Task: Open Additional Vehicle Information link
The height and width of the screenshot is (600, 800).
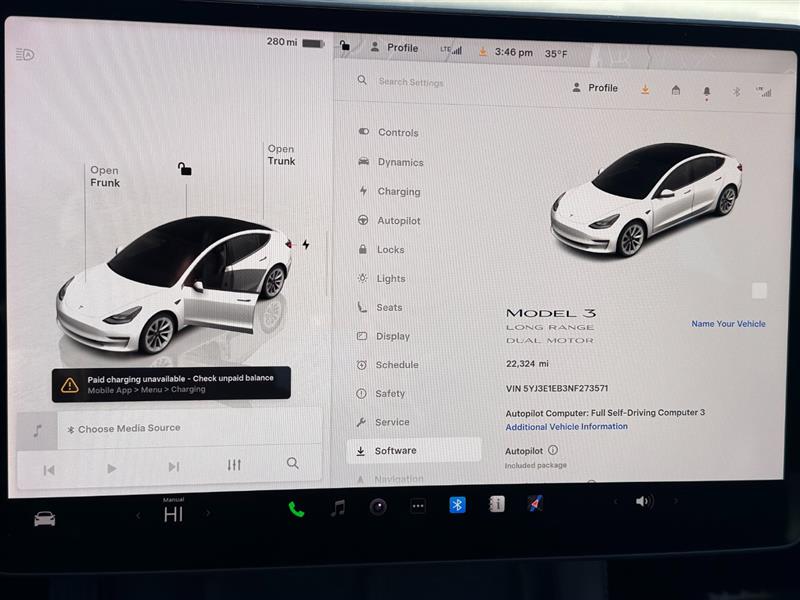Action: coord(566,426)
